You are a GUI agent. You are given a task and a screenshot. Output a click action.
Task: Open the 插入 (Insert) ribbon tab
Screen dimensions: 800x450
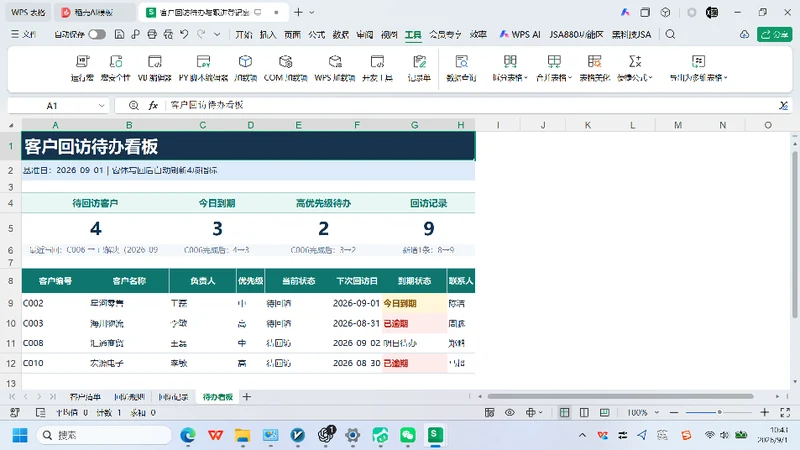pos(268,34)
